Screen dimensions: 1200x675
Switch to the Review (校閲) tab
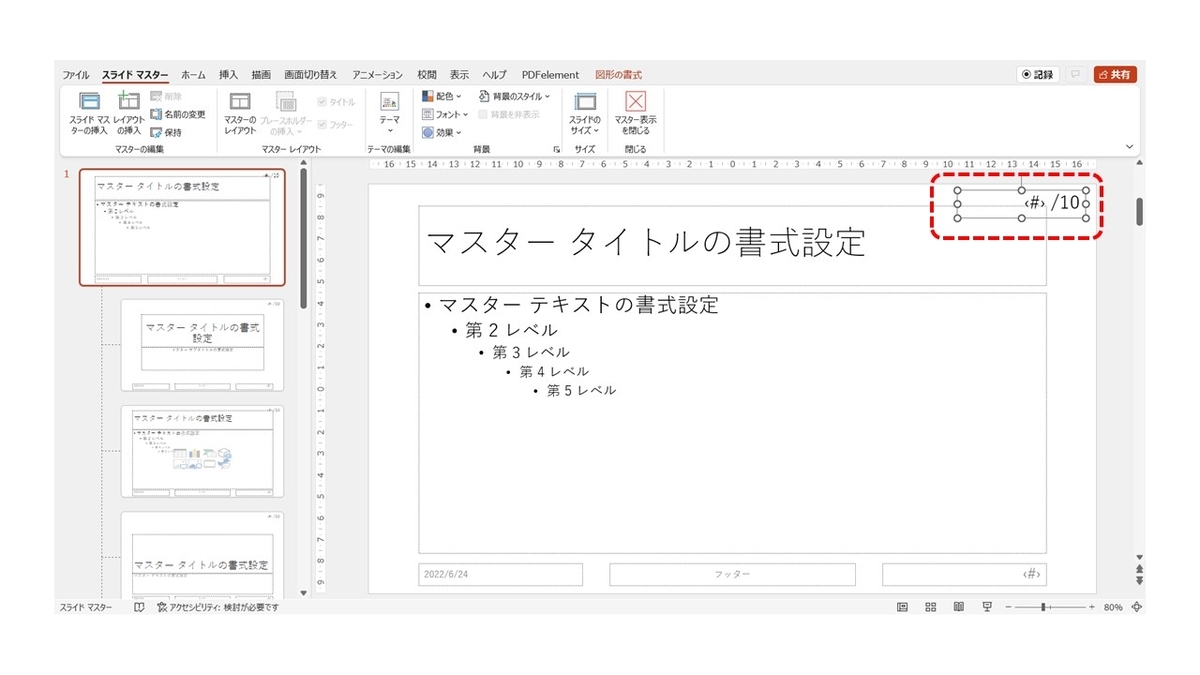[427, 75]
